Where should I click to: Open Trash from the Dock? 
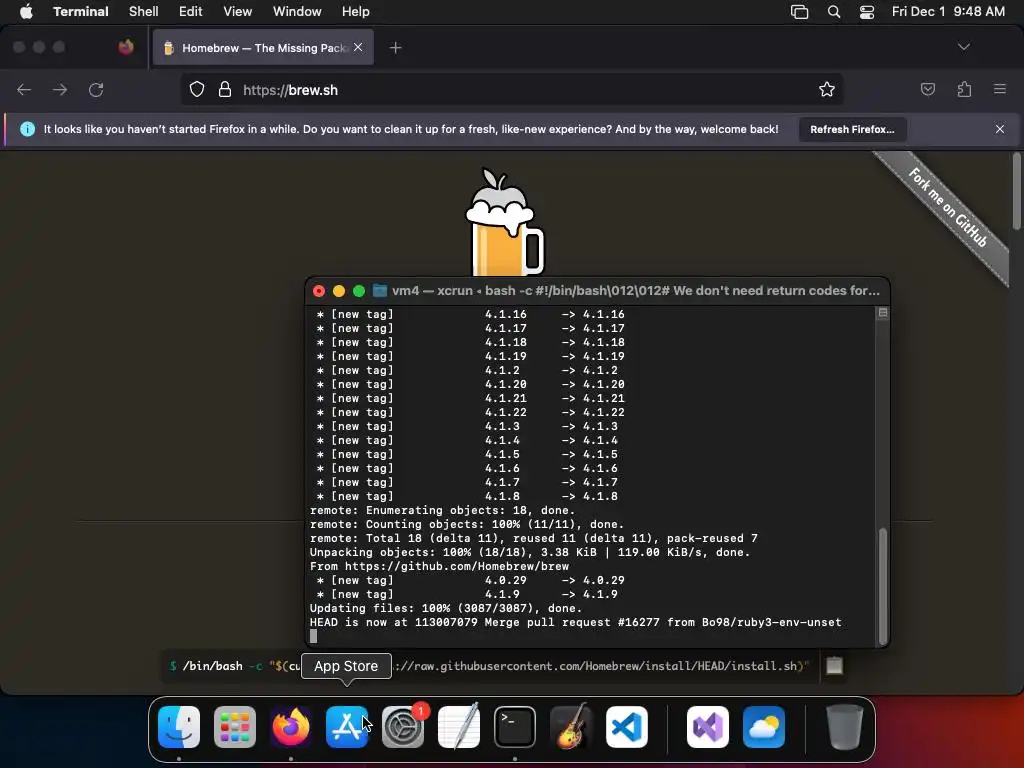click(x=845, y=727)
